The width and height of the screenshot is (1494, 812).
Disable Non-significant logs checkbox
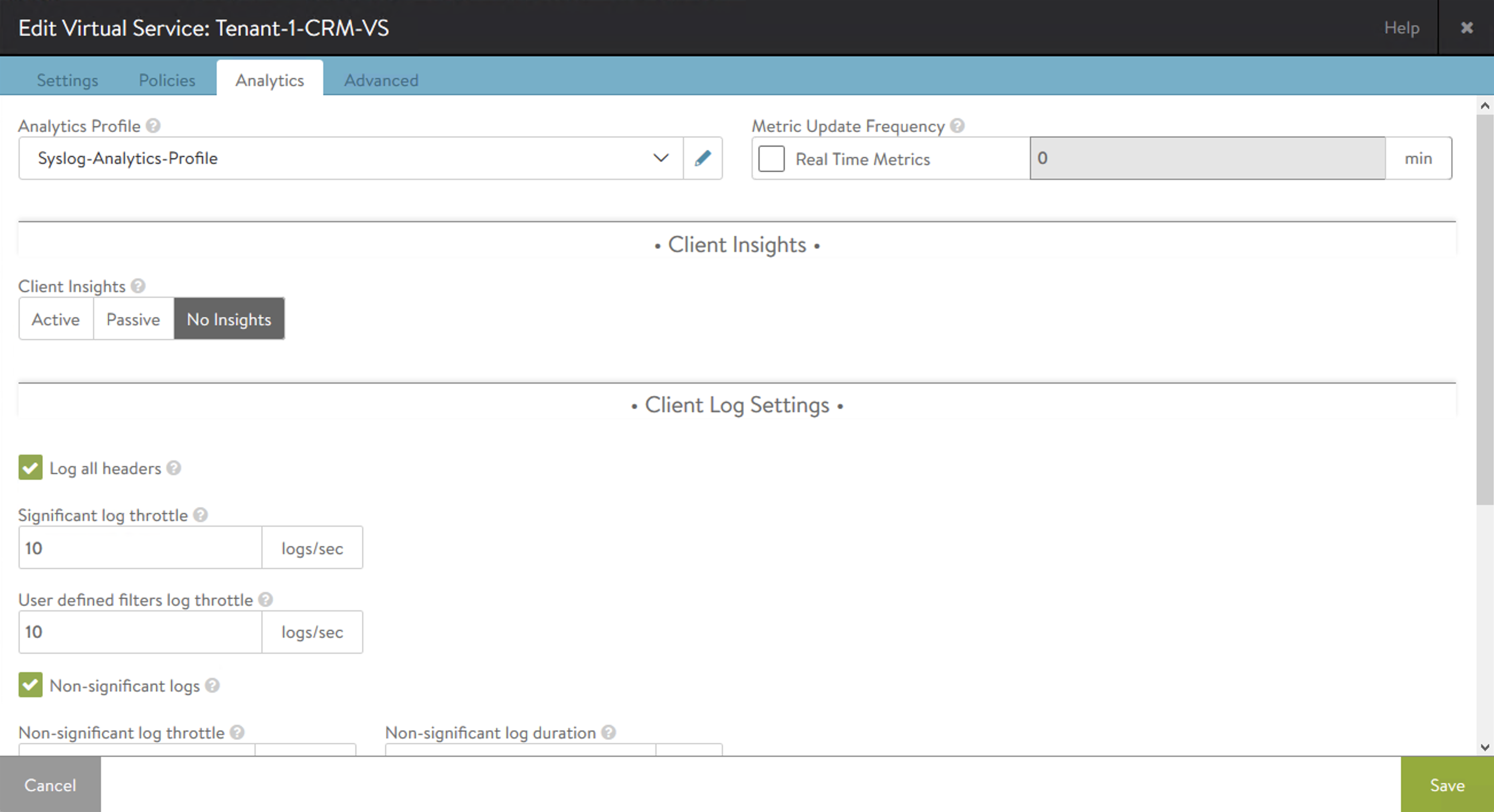coord(31,685)
